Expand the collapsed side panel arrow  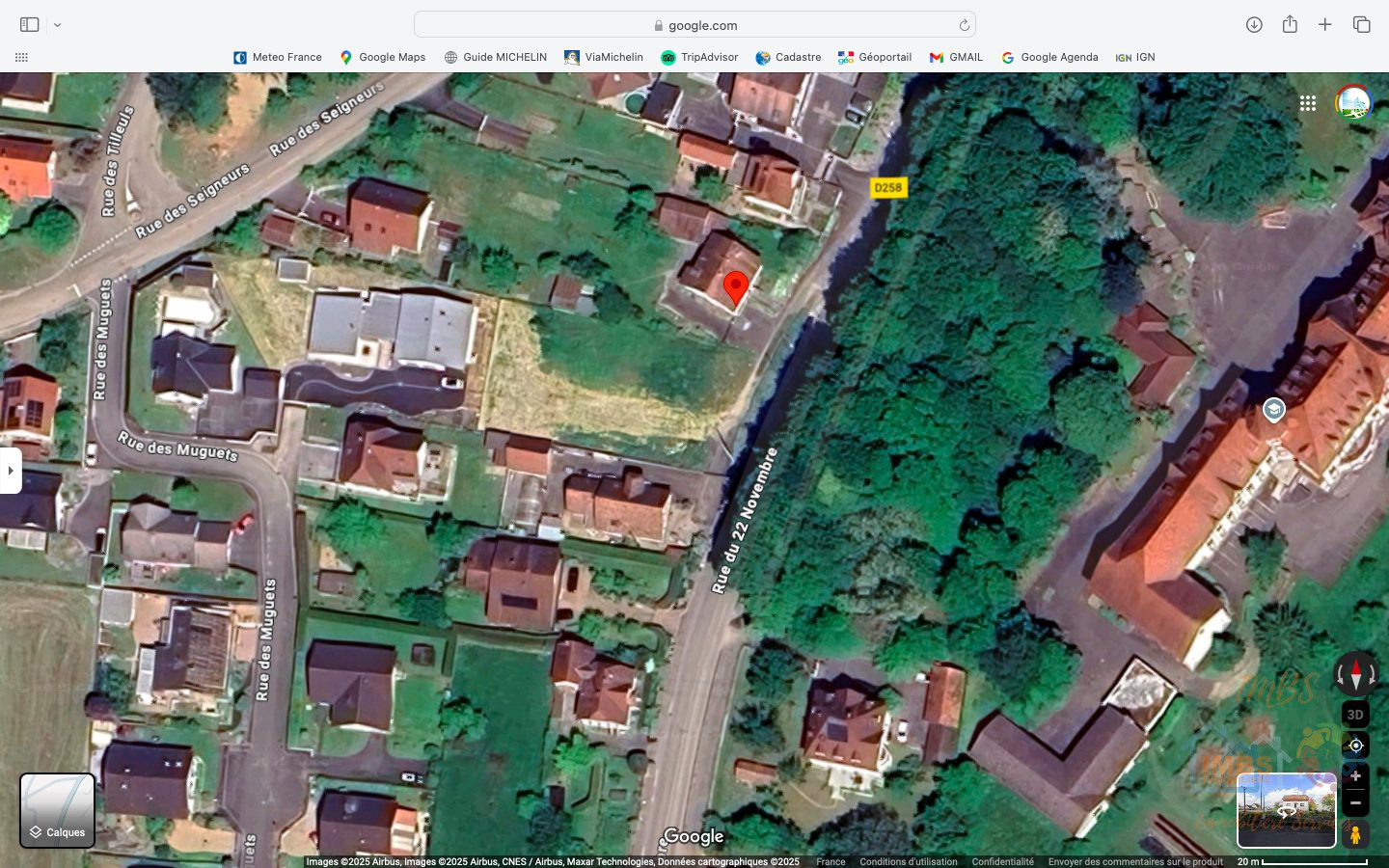tap(11, 471)
